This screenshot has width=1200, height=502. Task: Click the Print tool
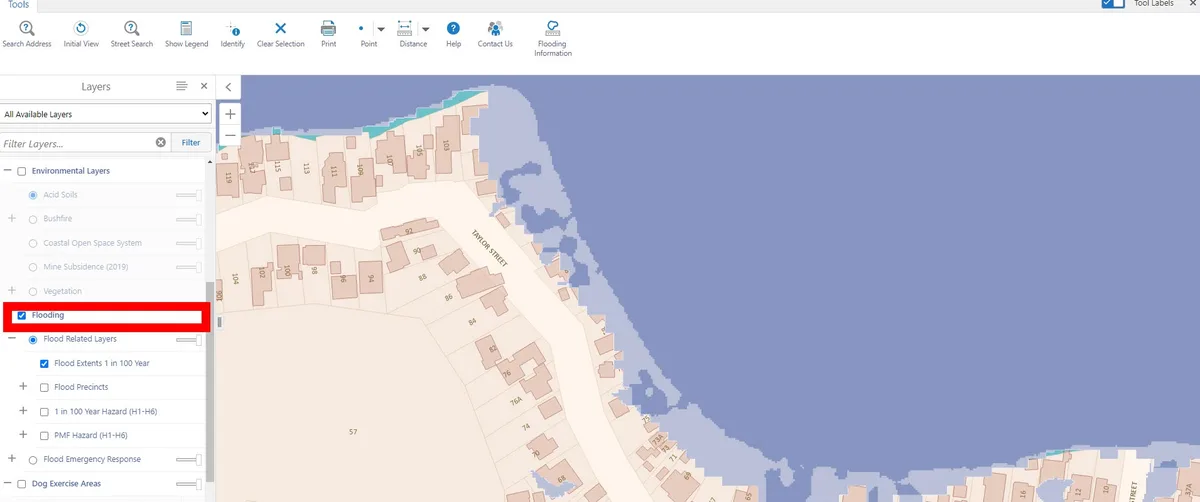pyautogui.click(x=328, y=34)
